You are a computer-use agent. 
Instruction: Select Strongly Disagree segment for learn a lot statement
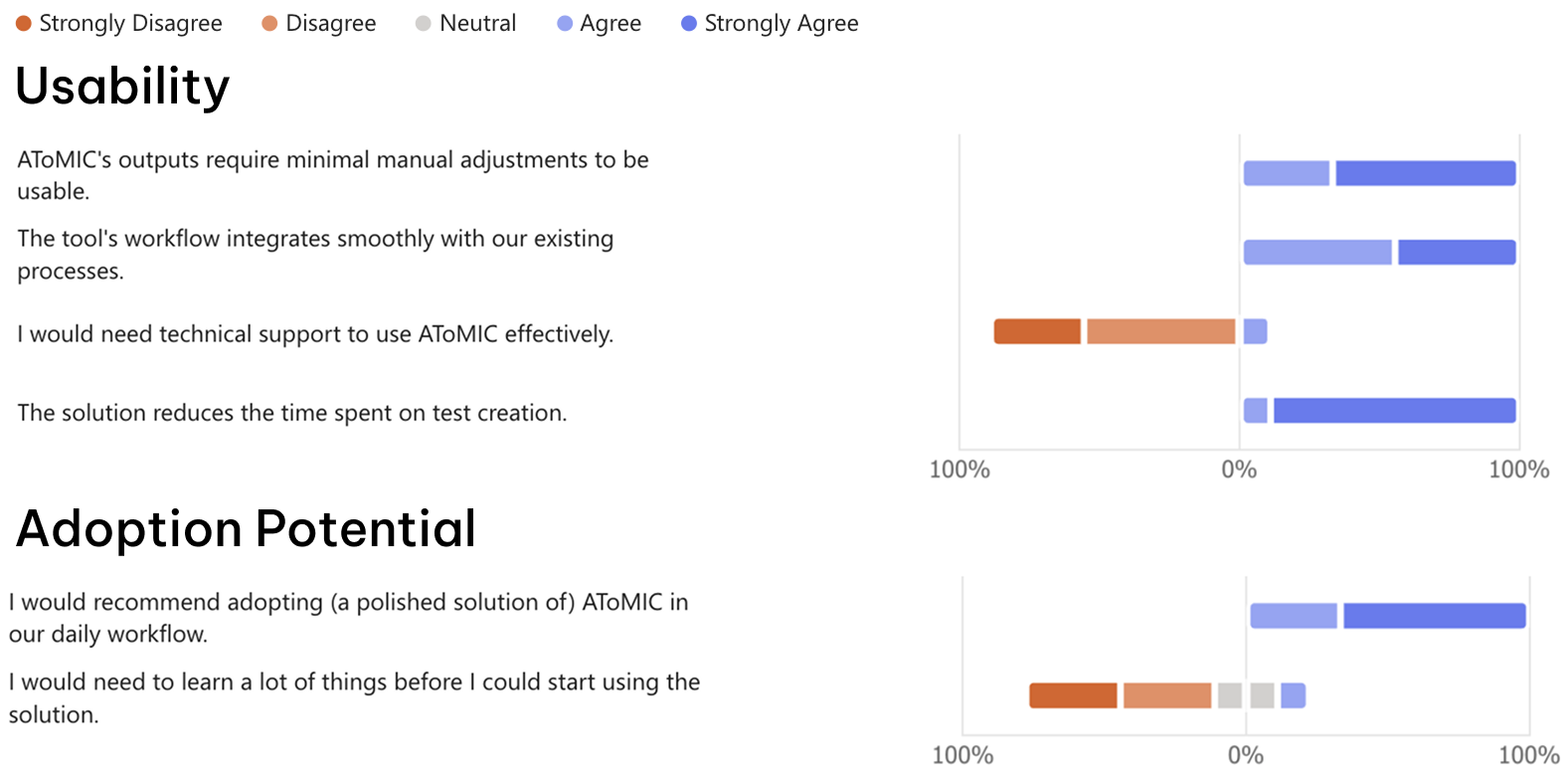pos(1073,695)
